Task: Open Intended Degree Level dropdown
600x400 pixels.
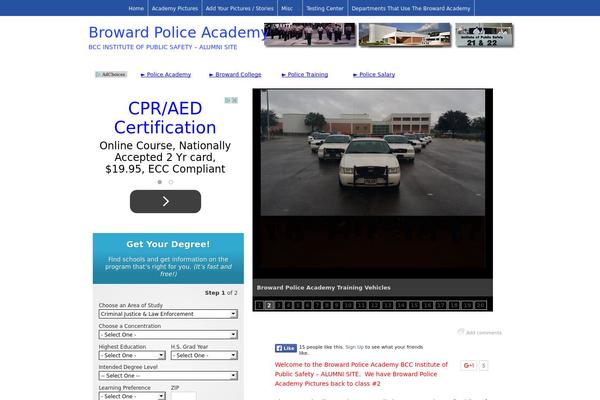Action: click(x=168, y=376)
